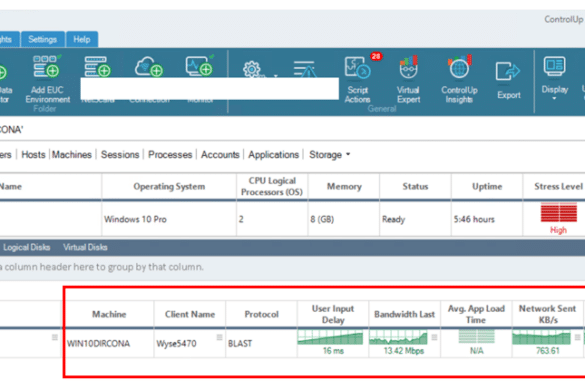Click the User Input Delay column header
Viewport: 585px width, 390px height.
[333, 314]
